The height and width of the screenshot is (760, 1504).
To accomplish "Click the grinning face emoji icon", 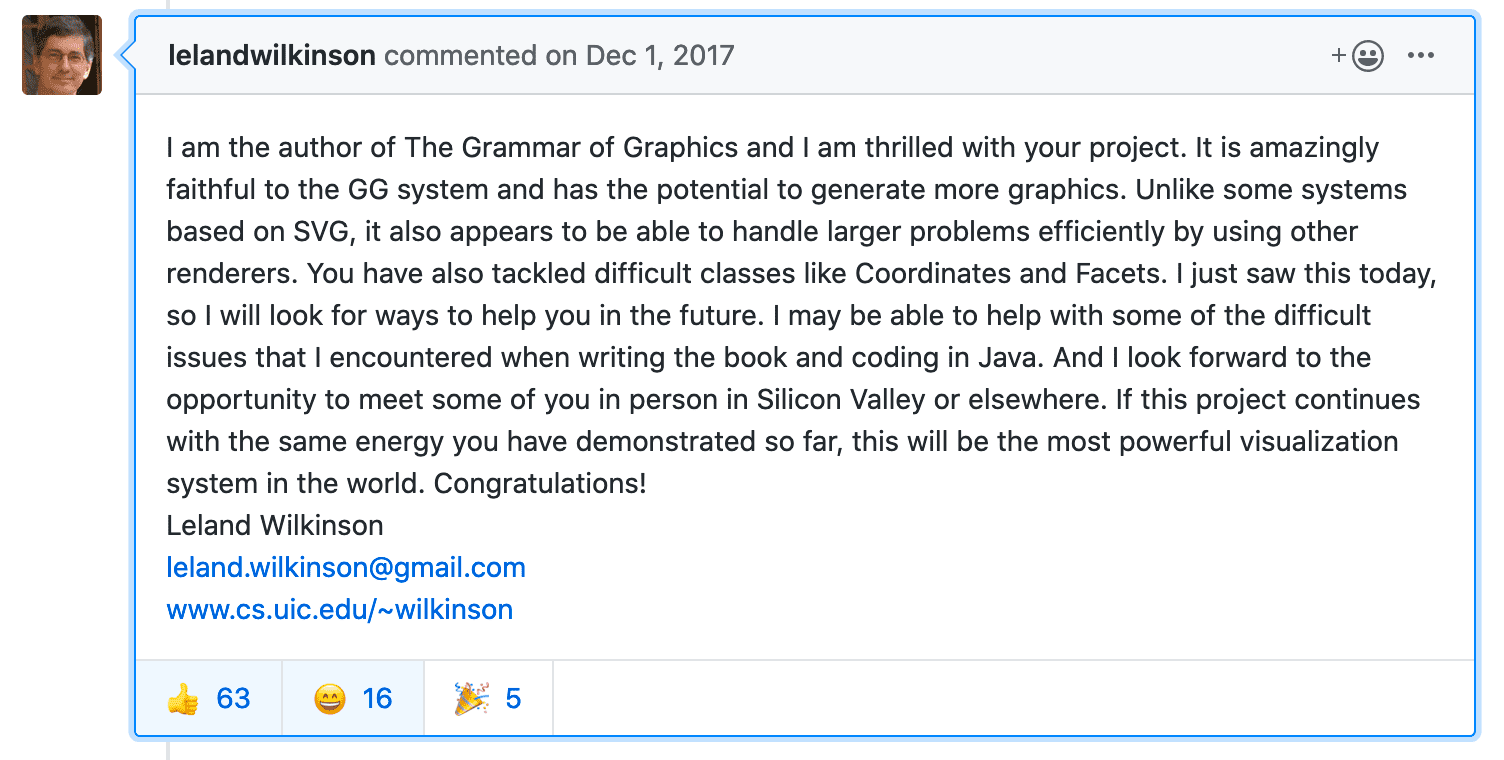I will pos(330,699).
